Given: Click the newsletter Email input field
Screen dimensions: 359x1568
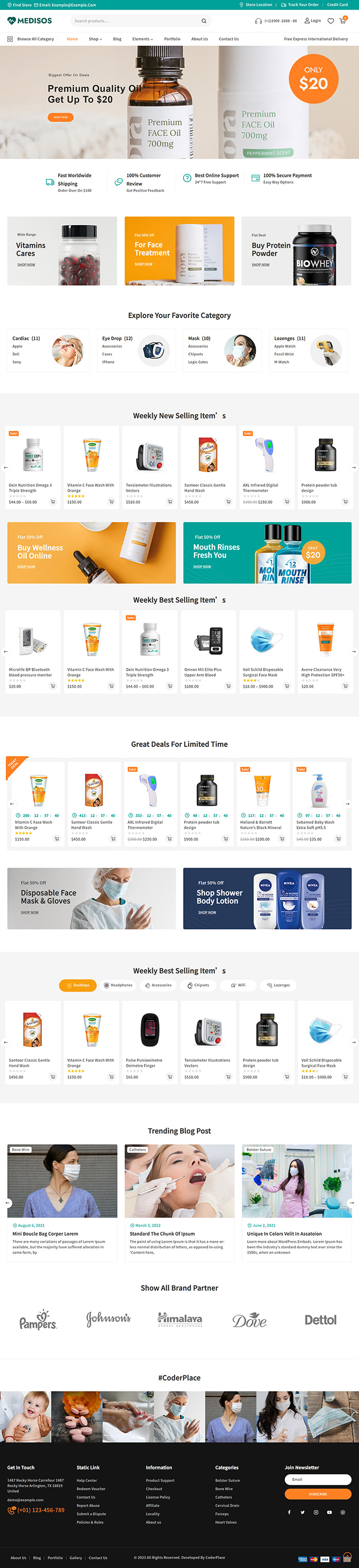Looking at the screenshot, I should click(317, 1479).
